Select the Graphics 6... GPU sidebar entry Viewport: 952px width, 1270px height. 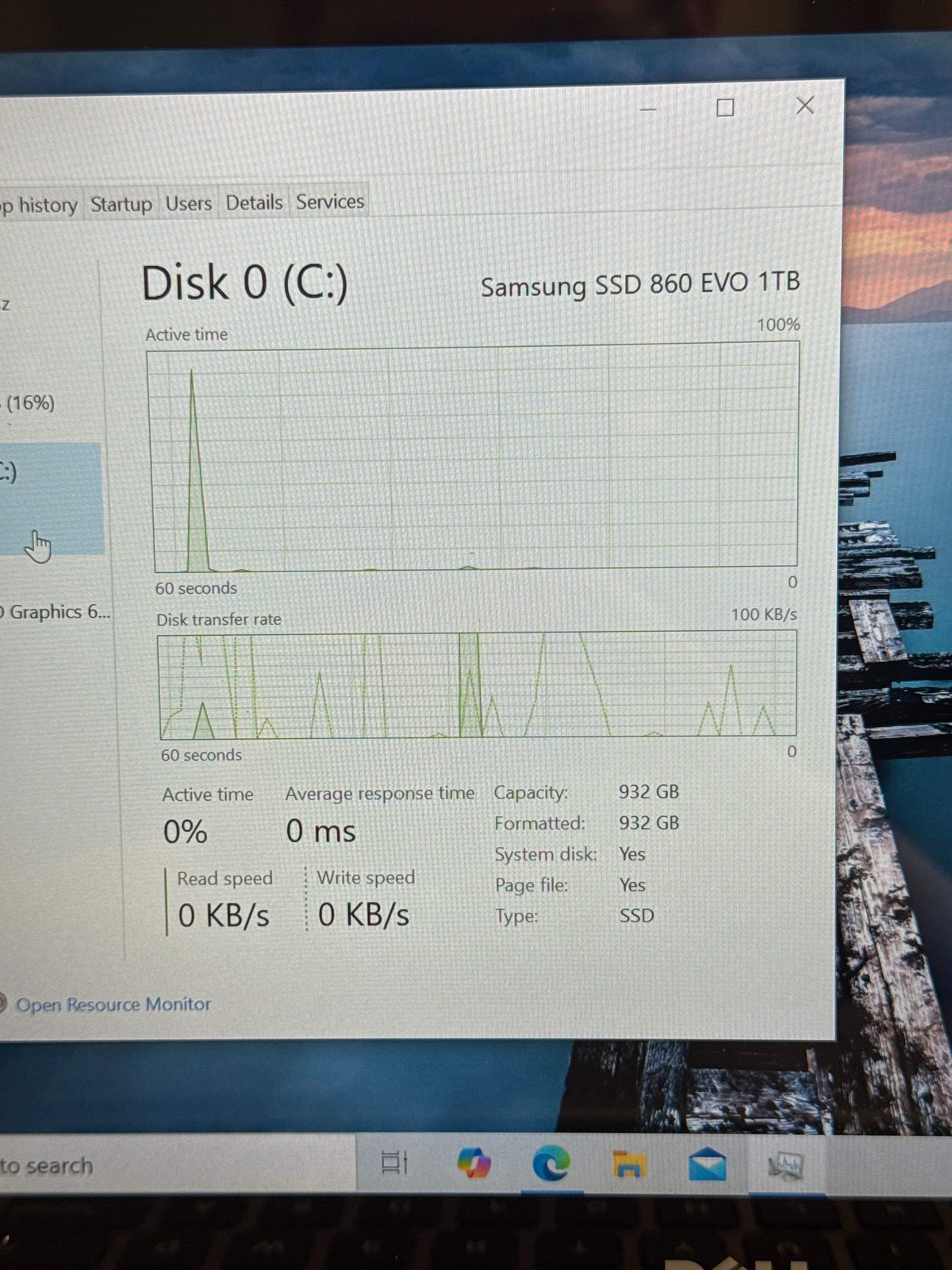56,612
